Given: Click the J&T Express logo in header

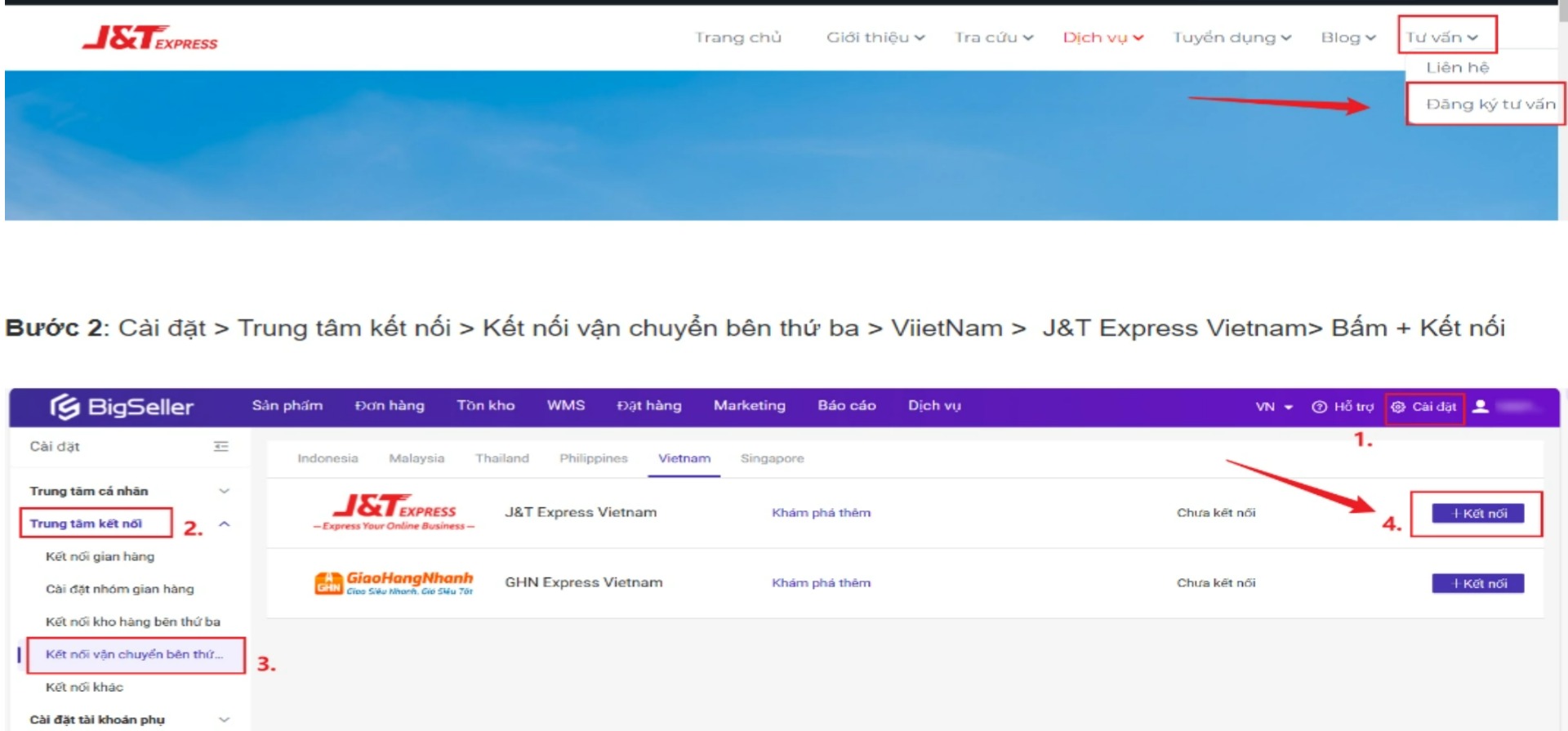Looking at the screenshot, I should (150, 38).
